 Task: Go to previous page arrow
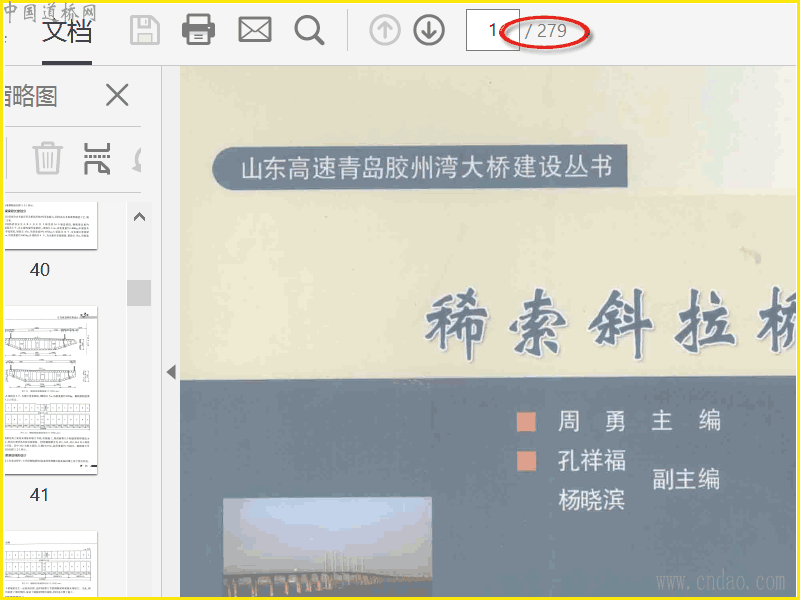pos(385,30)
